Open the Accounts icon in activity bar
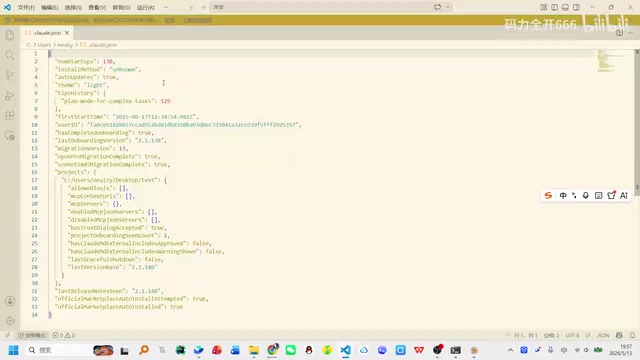This screenshot has width=640, height=360. [10, 301]
